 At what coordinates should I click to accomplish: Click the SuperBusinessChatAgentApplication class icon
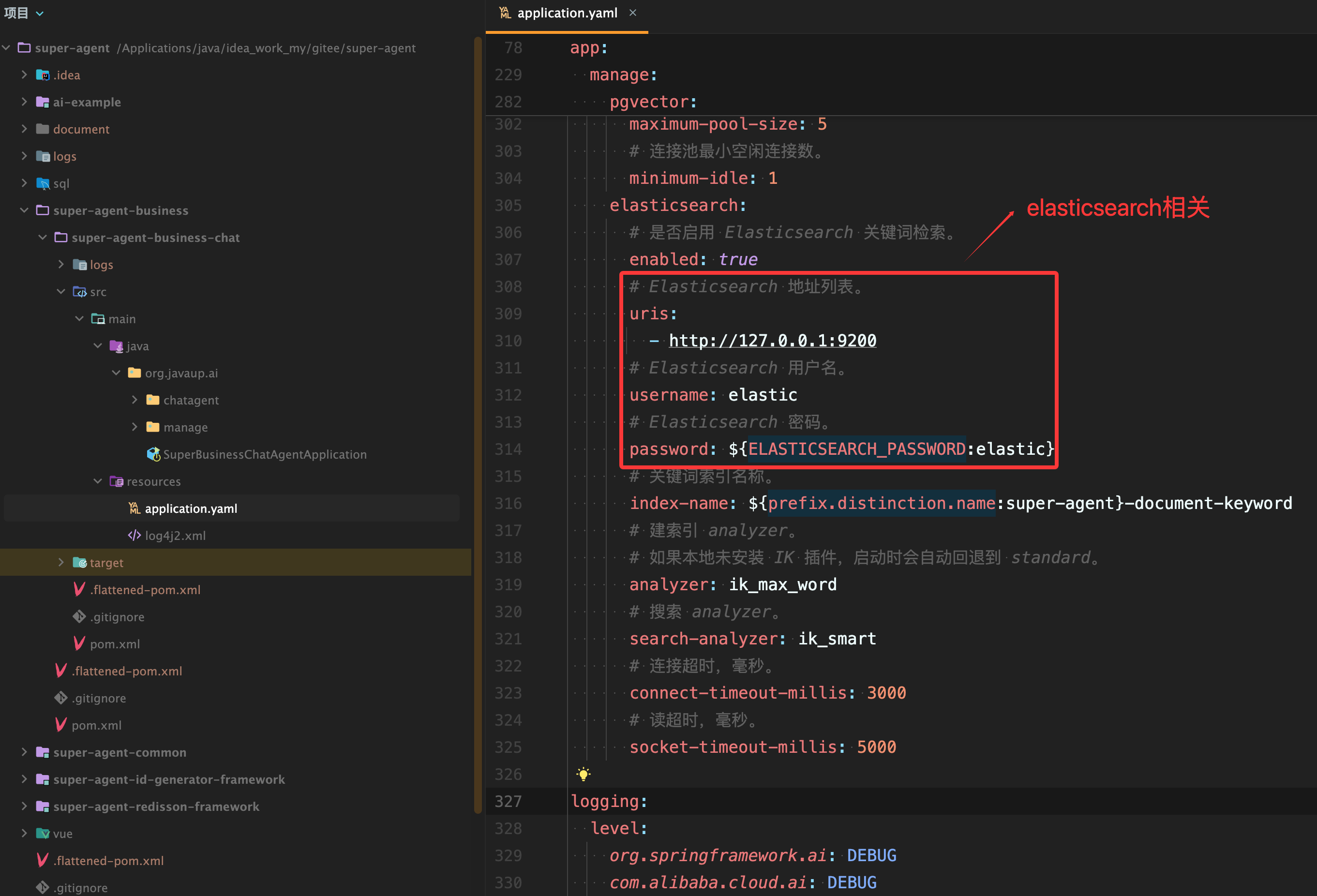153,454
